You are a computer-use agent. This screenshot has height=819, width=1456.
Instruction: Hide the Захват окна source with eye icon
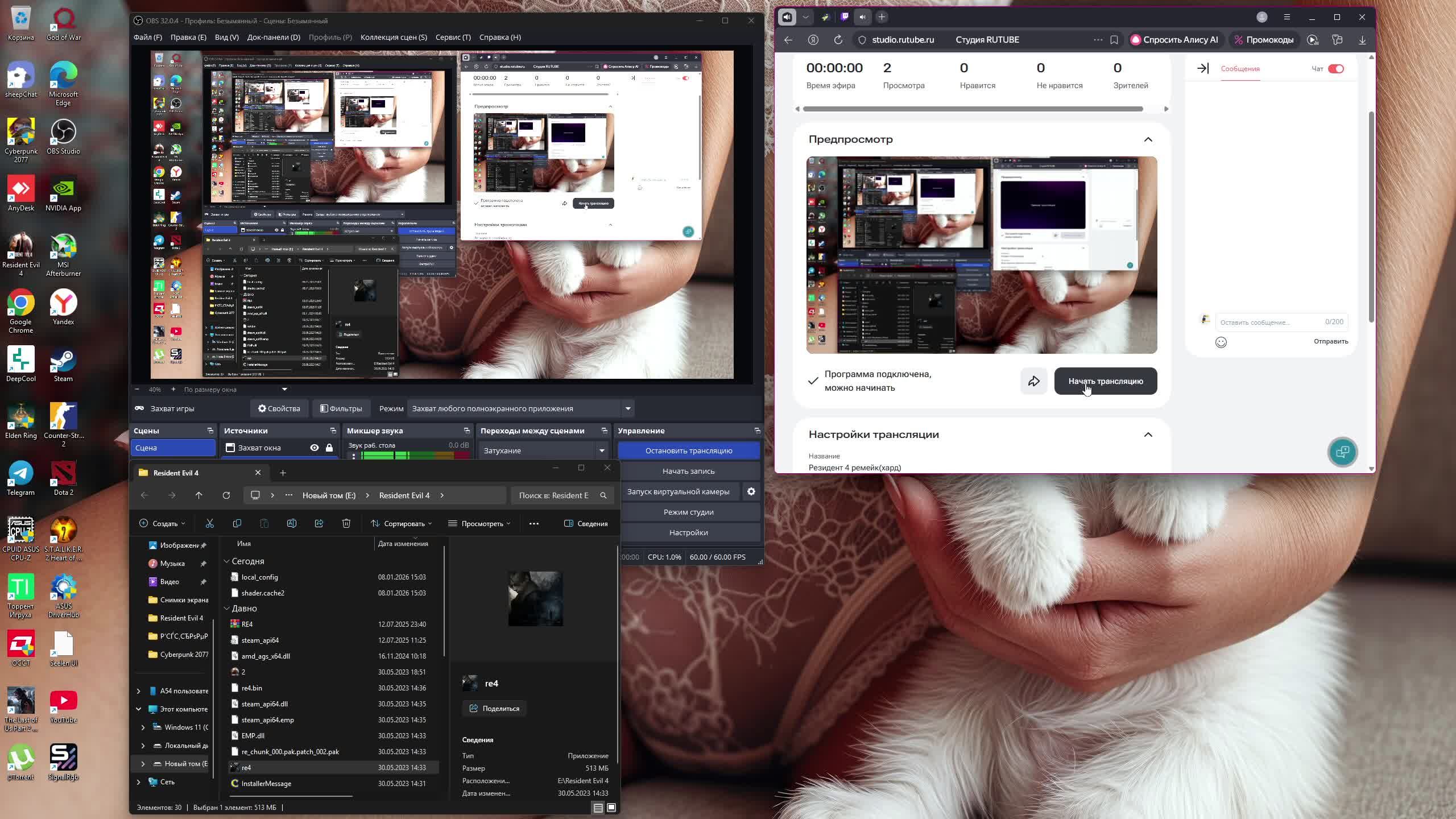314,448
